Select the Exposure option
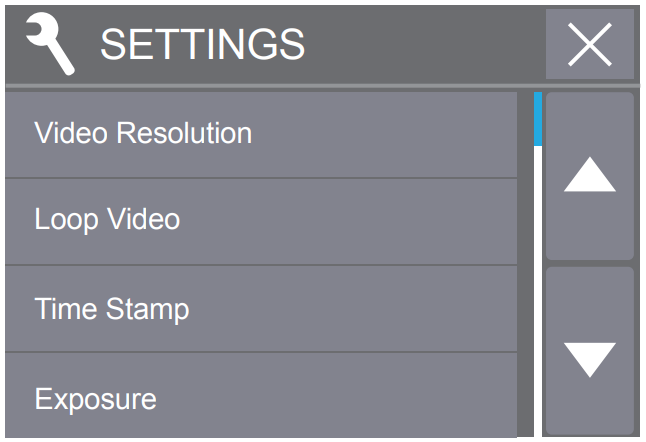The image size is (646, 442). pos(261,395)
